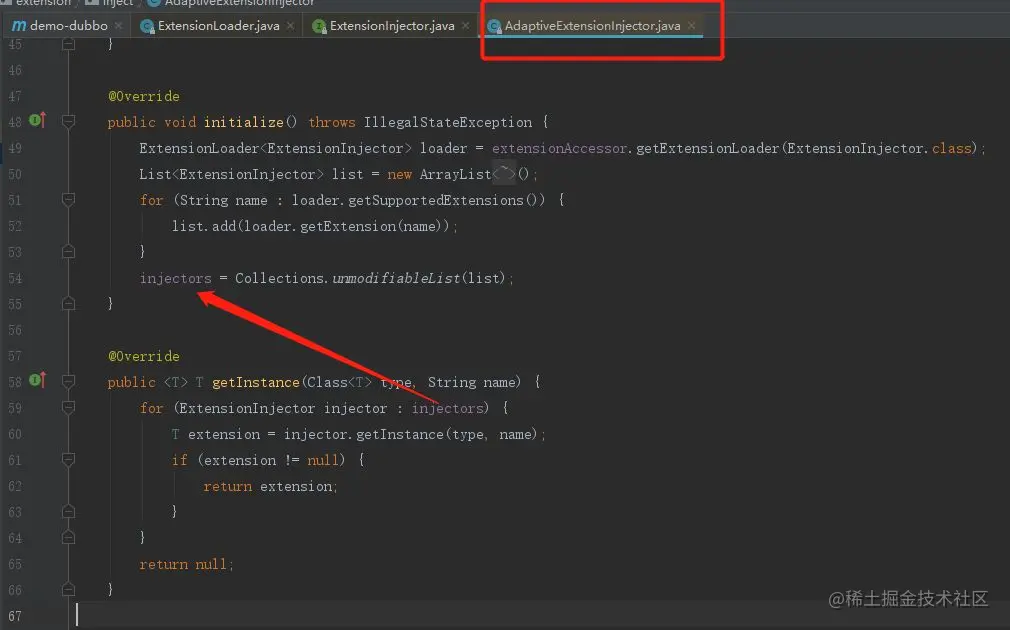This screenshot has width=1010, height=630.
Task: Click the injectors field on line 54
Action: click(x=175, y=278)
